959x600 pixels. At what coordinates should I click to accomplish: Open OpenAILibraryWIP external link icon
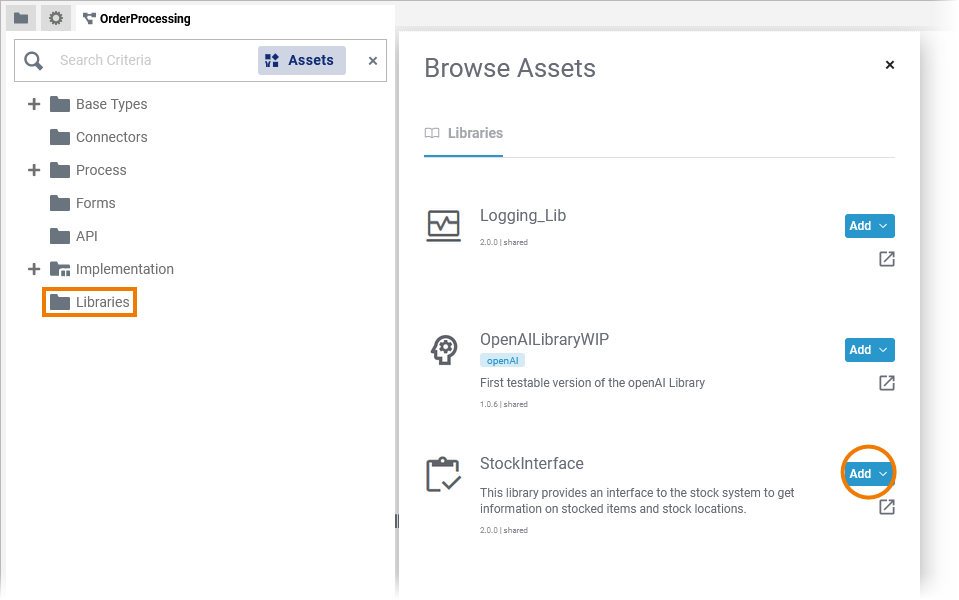[887, 383]
